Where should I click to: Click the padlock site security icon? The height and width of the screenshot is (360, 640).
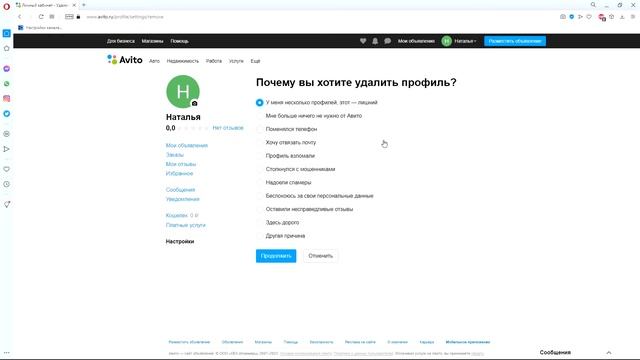(78, 17)
